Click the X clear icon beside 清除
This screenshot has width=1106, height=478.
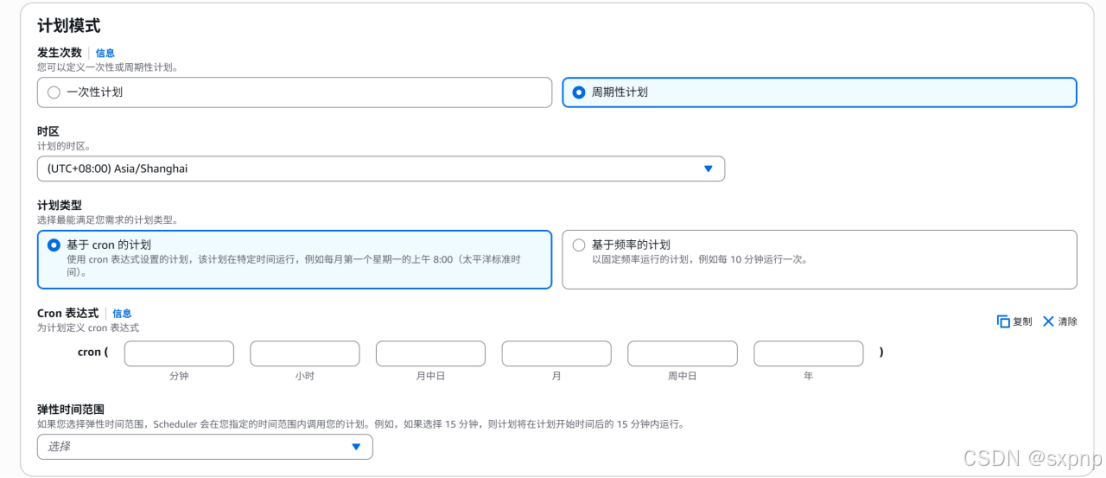point(1048,321)
